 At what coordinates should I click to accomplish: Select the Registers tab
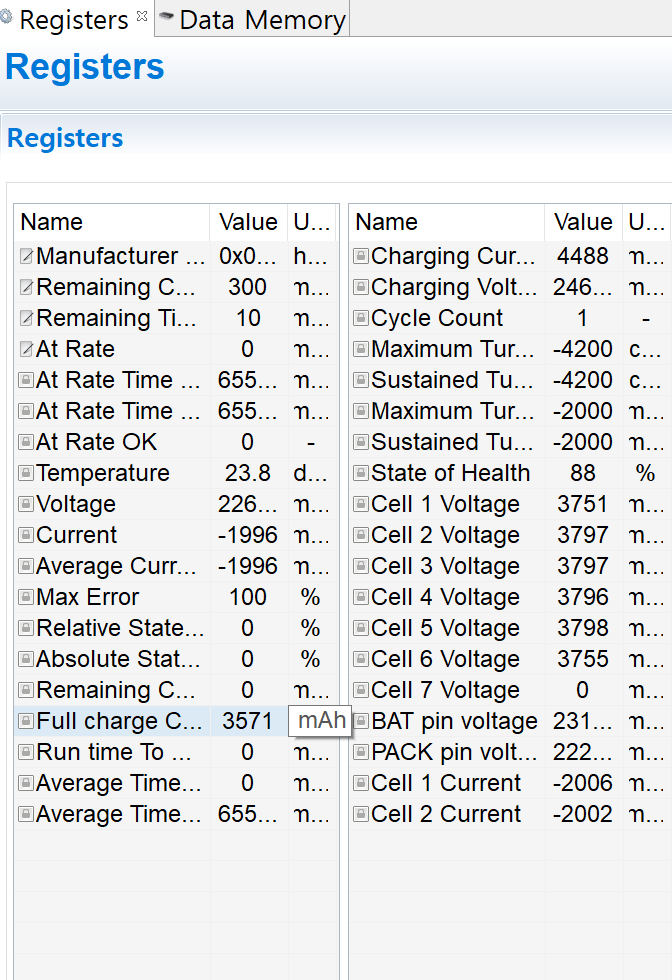(x=73, y=20)
